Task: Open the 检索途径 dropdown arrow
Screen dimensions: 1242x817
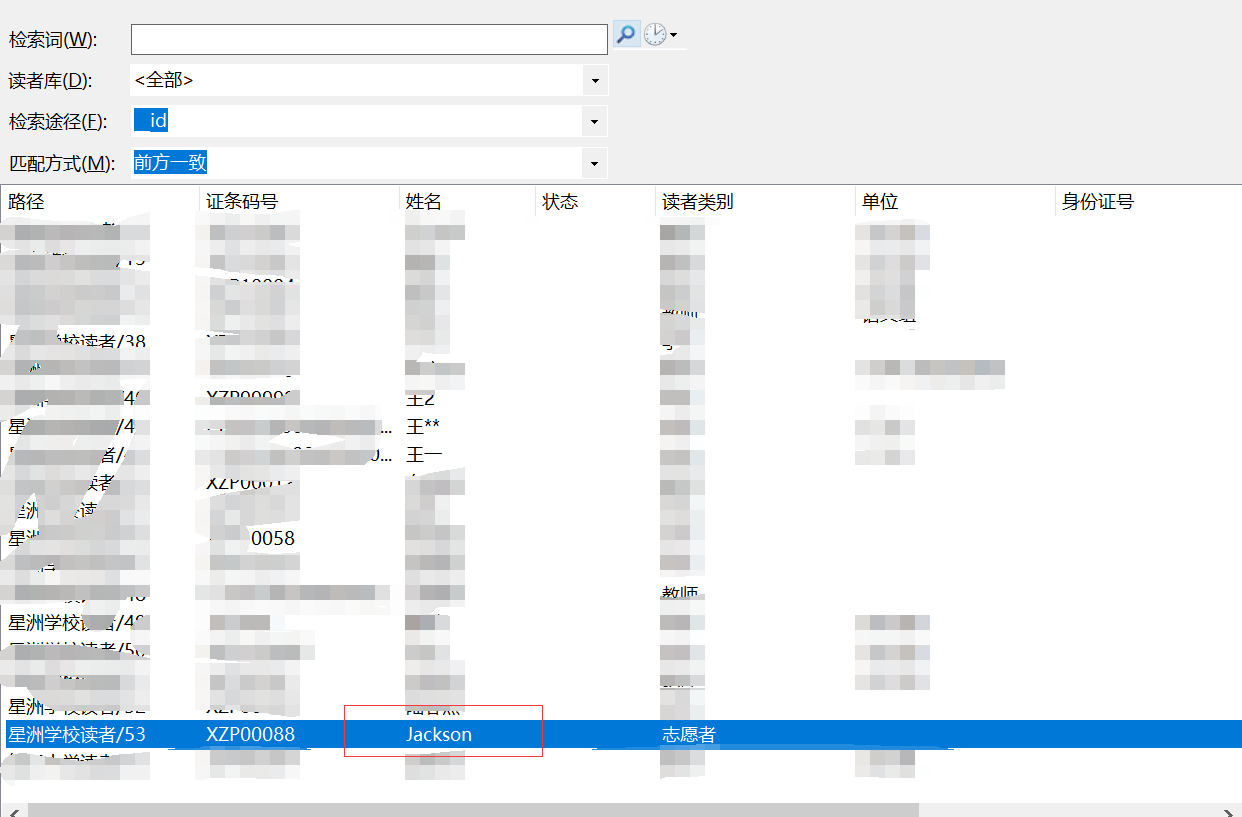Action: (x=594, y=122)
